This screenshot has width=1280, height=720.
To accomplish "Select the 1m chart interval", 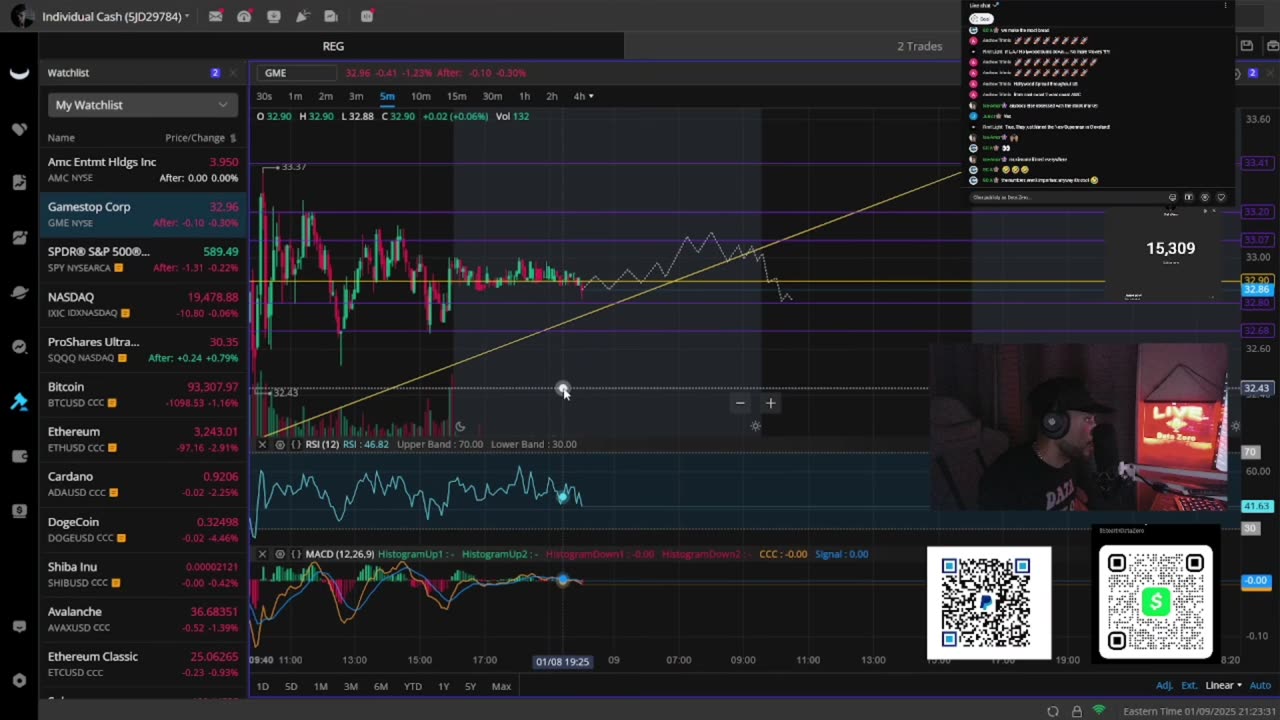I will pyautogui.click(x=295, y=96).
